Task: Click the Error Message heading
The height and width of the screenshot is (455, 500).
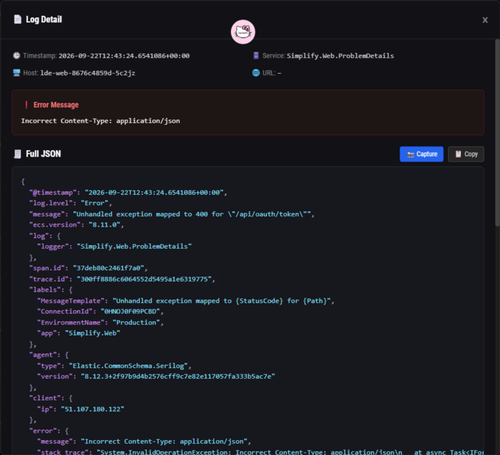Action: (x=56, y=105)
